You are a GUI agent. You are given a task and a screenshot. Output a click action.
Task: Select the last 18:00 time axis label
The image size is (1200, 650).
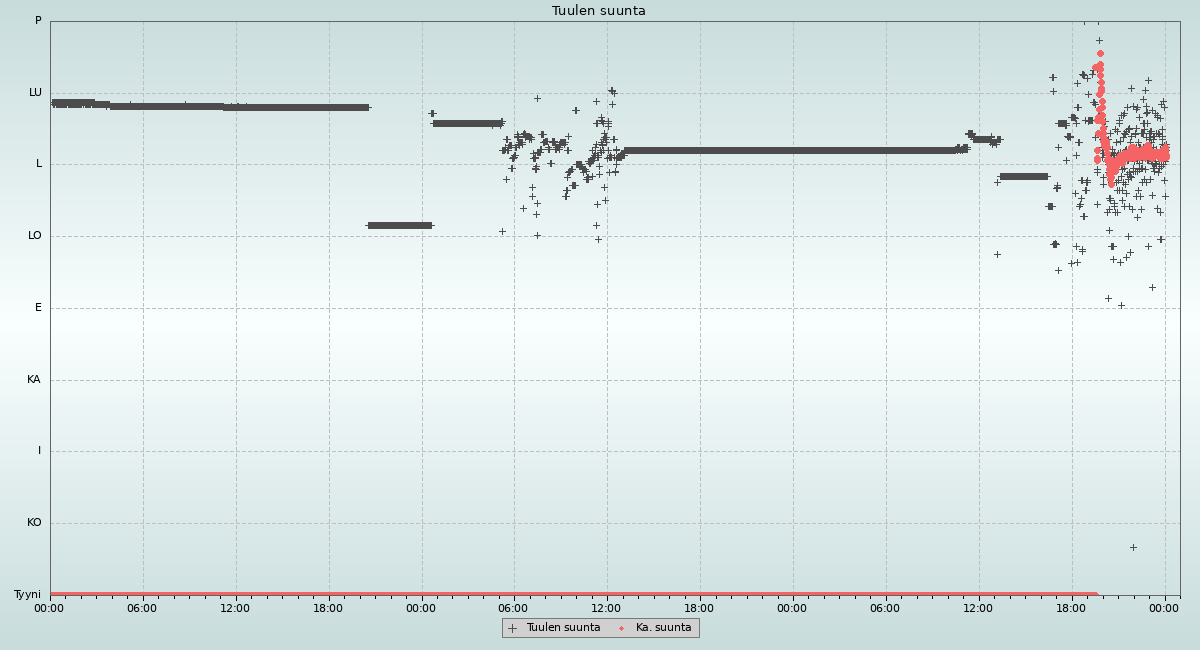click(1071, 608)
